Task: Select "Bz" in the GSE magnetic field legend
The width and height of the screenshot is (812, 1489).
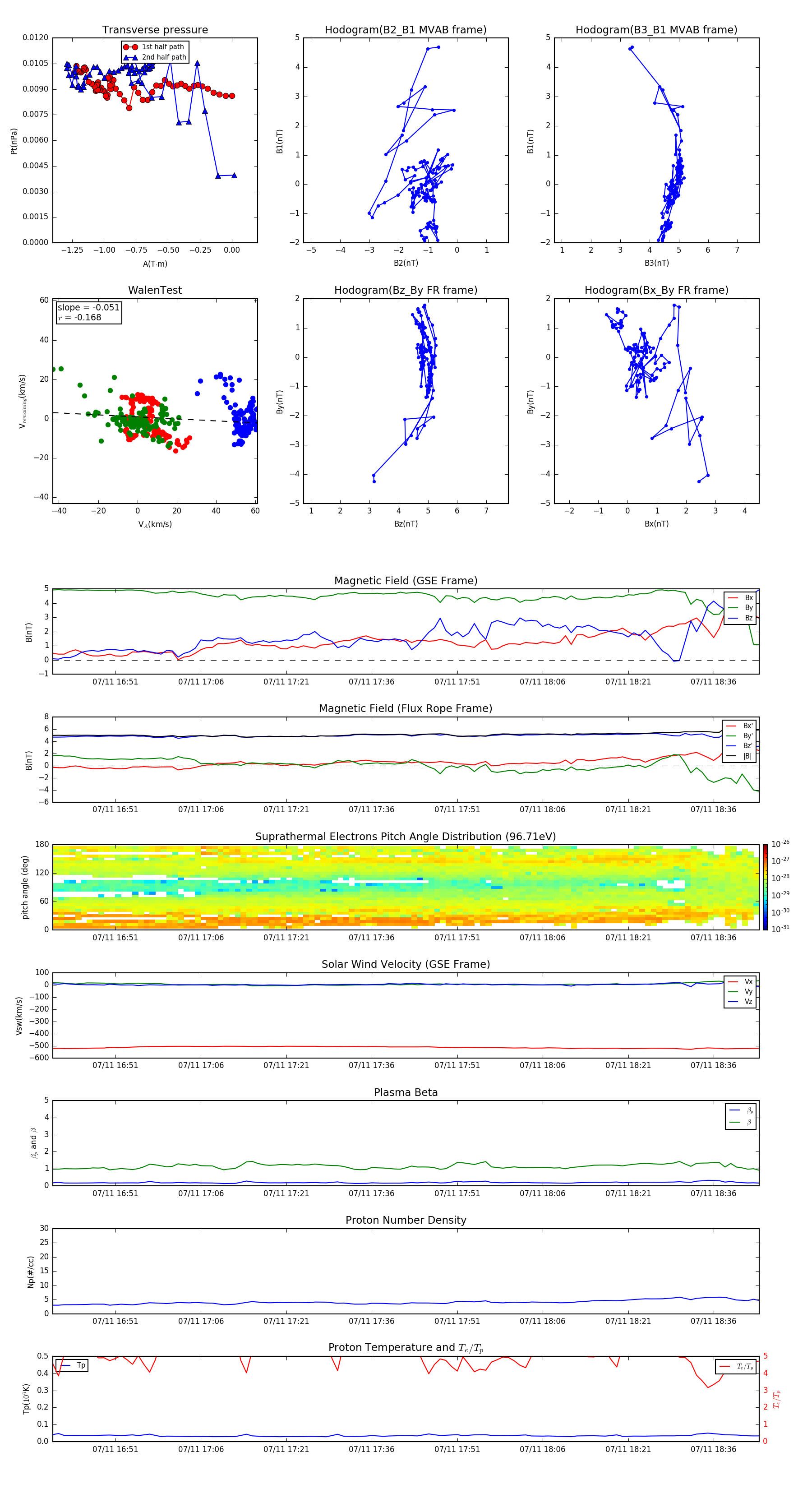Action: pyautogui.click(x=741, y=618)
